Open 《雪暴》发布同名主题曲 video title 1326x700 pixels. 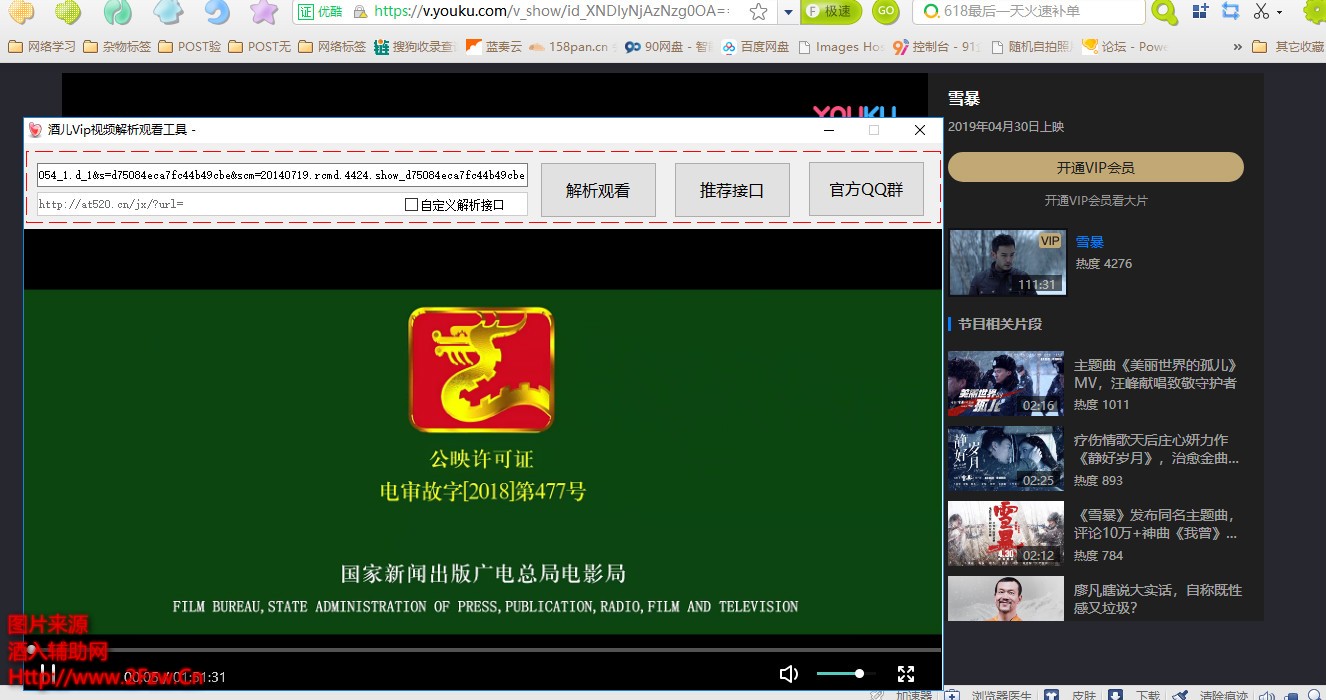click(x=1156, y=524)
